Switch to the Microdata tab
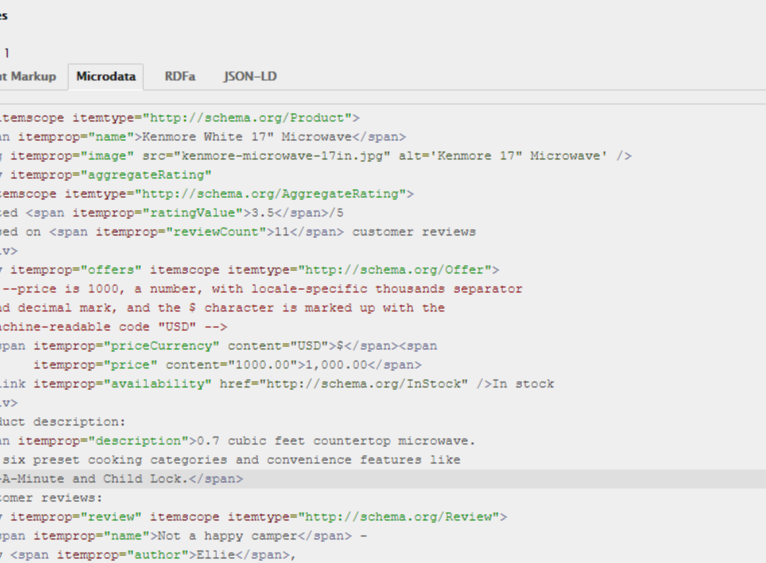Image resolution: width=766 pixels, height=563 pixels. coord(105,76)
